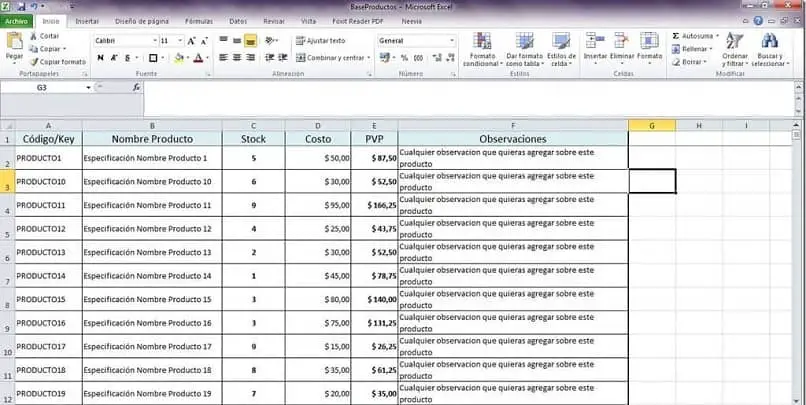Align text to top of cell

(223, 41)
